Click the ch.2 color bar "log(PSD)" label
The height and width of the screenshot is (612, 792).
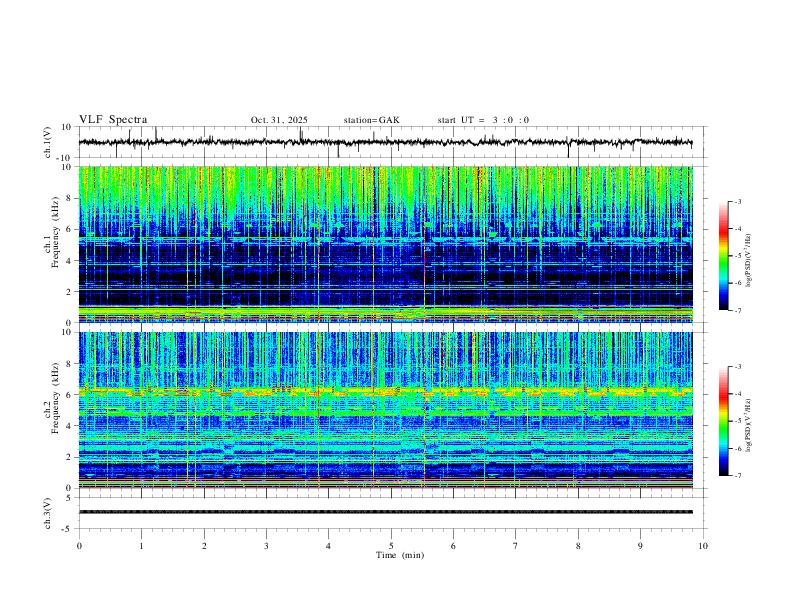click(748, 425)
